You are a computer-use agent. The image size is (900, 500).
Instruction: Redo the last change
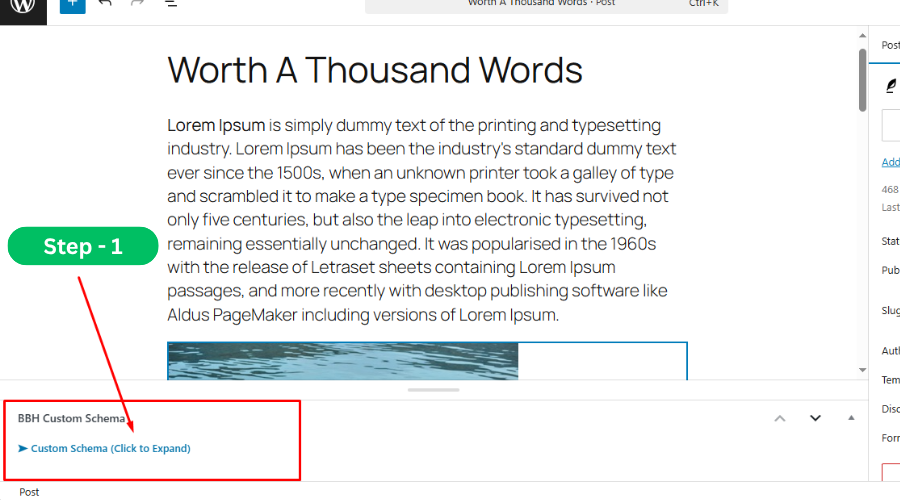coord(137,3)
